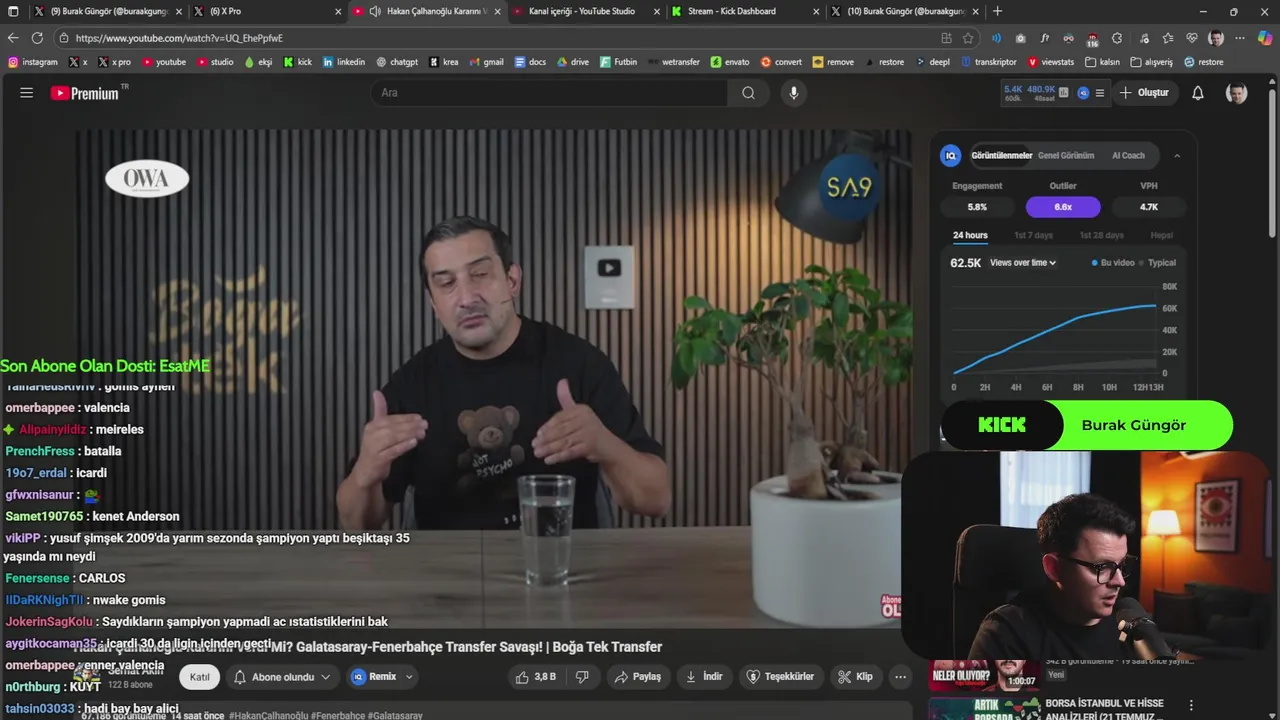The image size is (1280, 720).
Task: Switch to the Genel Görünüm tab
Action: click(1066, 156)
